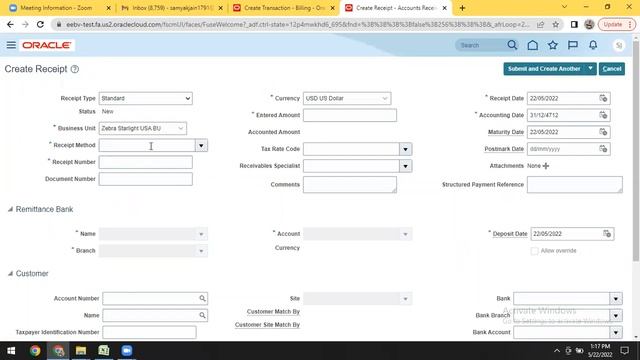Open the Create Receipt help icon
The image size is (640, 360).
click(x=75, y=69)
